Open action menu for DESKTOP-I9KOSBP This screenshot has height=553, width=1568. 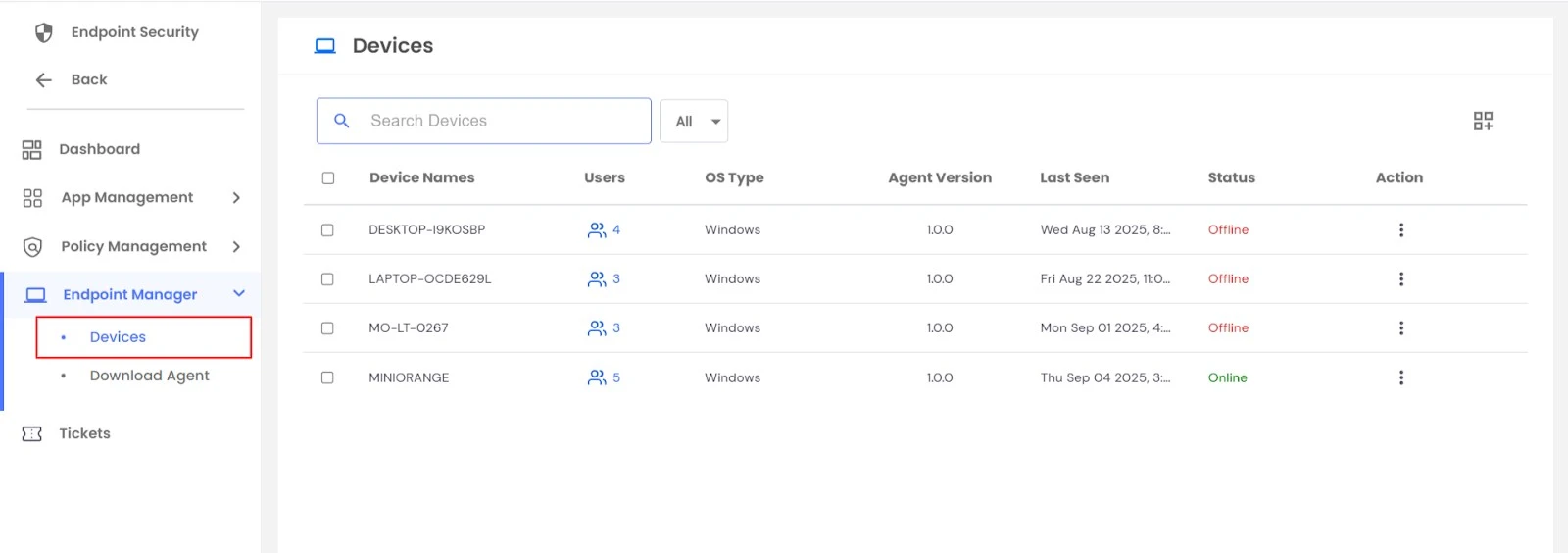tap(1400, 229)
